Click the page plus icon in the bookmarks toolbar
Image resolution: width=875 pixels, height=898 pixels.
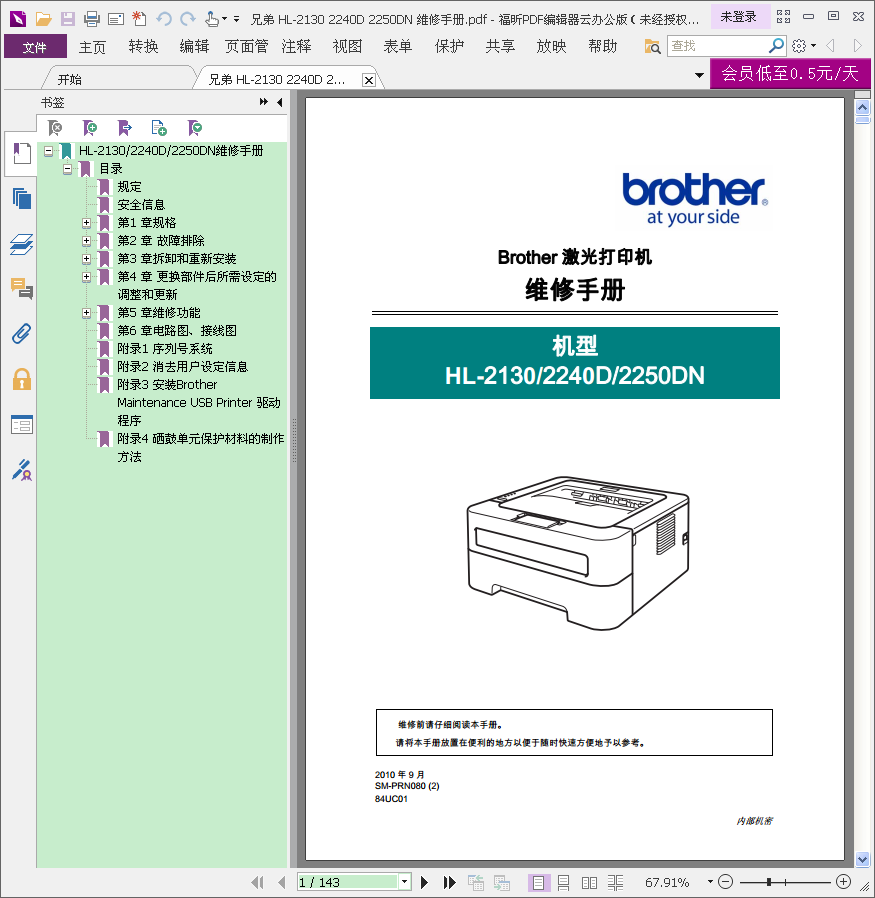tap(159, 128)
